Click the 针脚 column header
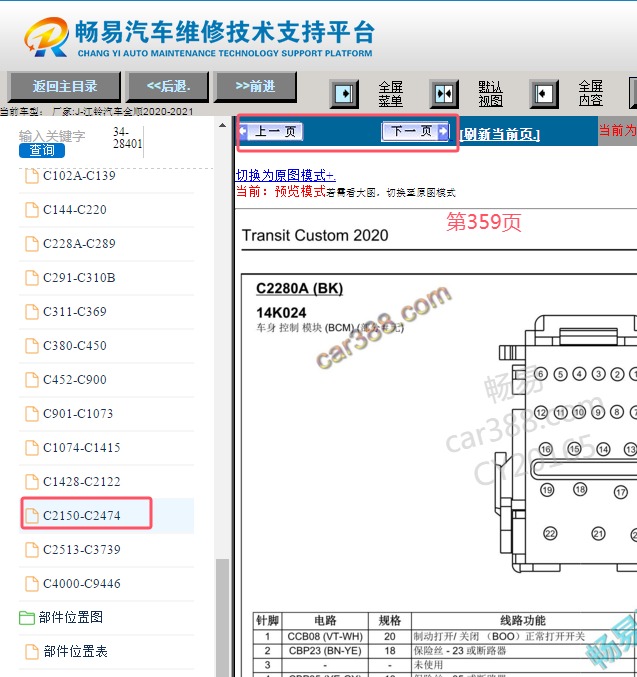The height and width of the screenshot is (677, 637). (x=268, y=620)
